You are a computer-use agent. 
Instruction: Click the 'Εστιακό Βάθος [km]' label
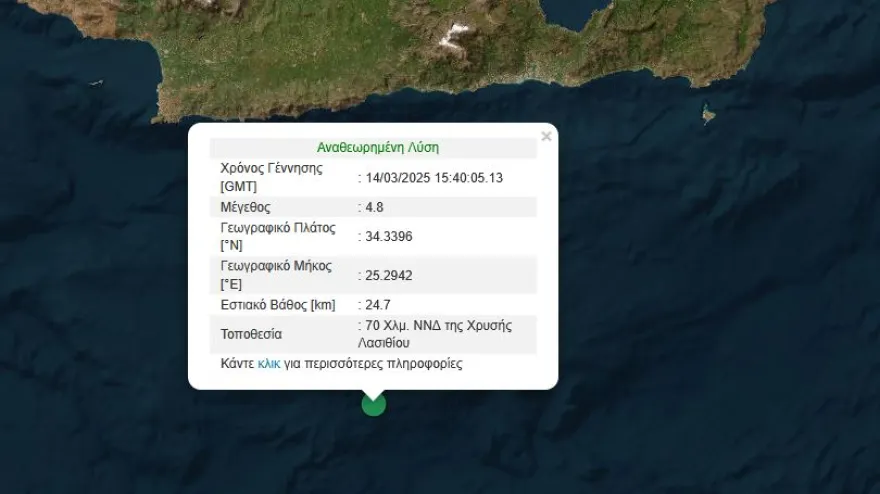pos(278,304)
